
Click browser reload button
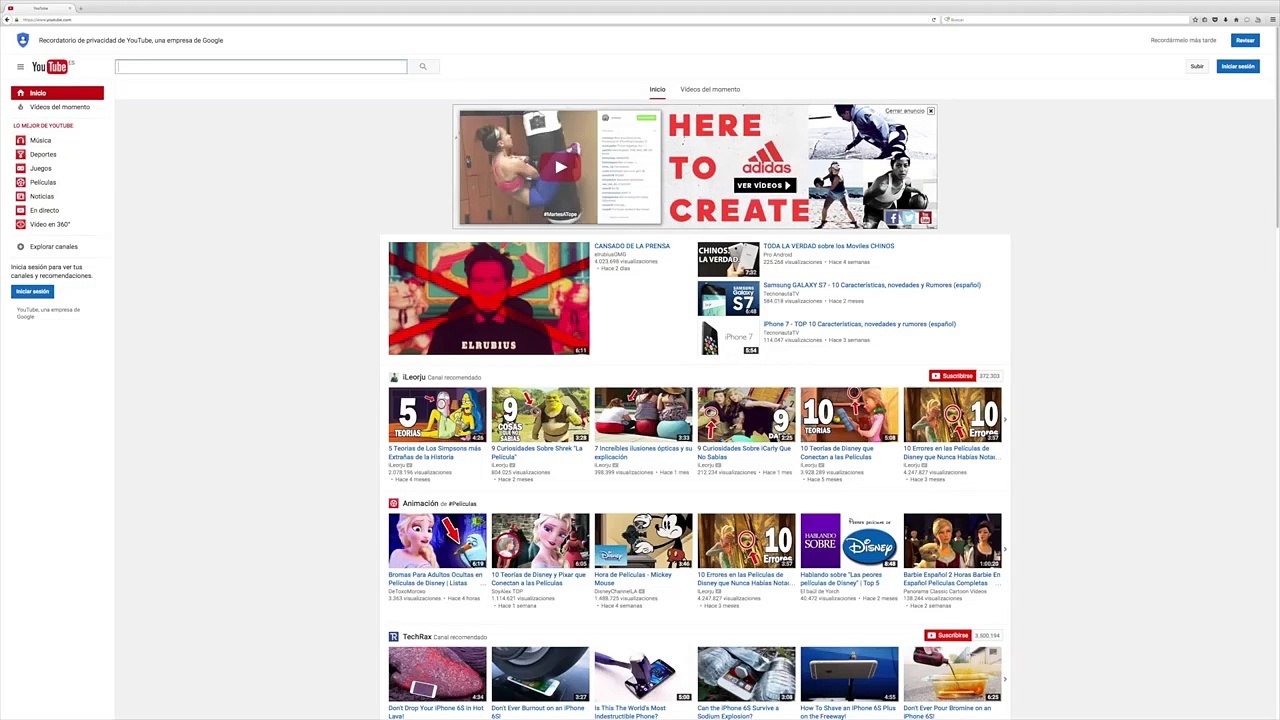pos(934,19)
